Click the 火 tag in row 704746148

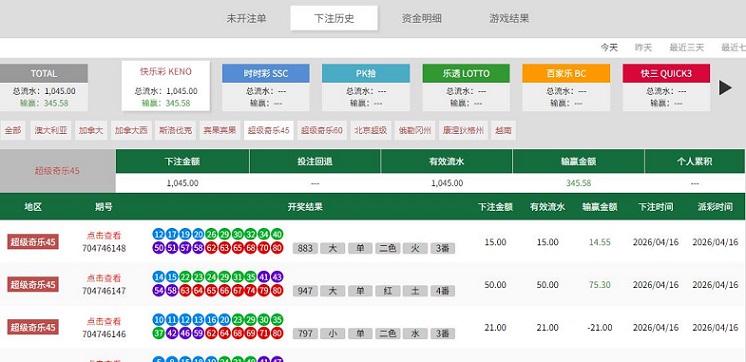(415, 248)
